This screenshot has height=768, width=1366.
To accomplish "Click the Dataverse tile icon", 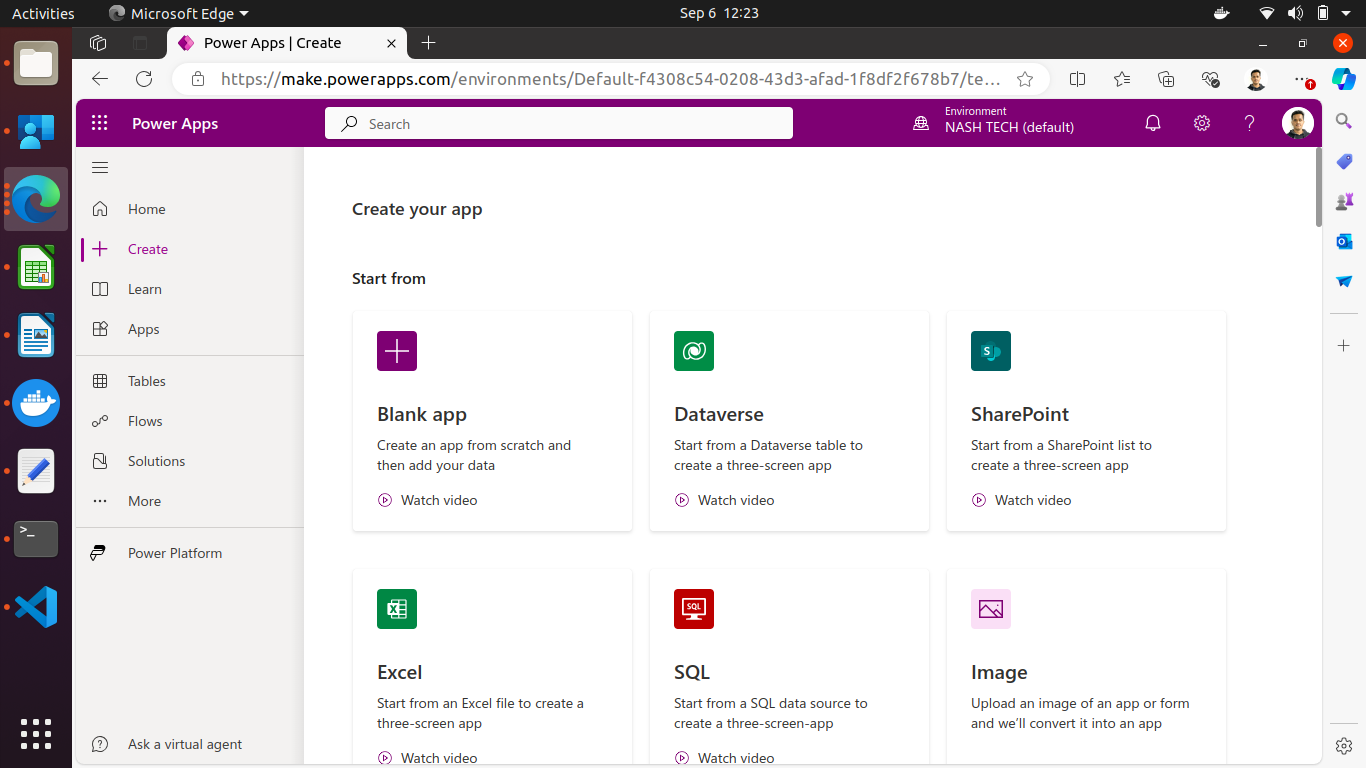I will pos(694,351).
